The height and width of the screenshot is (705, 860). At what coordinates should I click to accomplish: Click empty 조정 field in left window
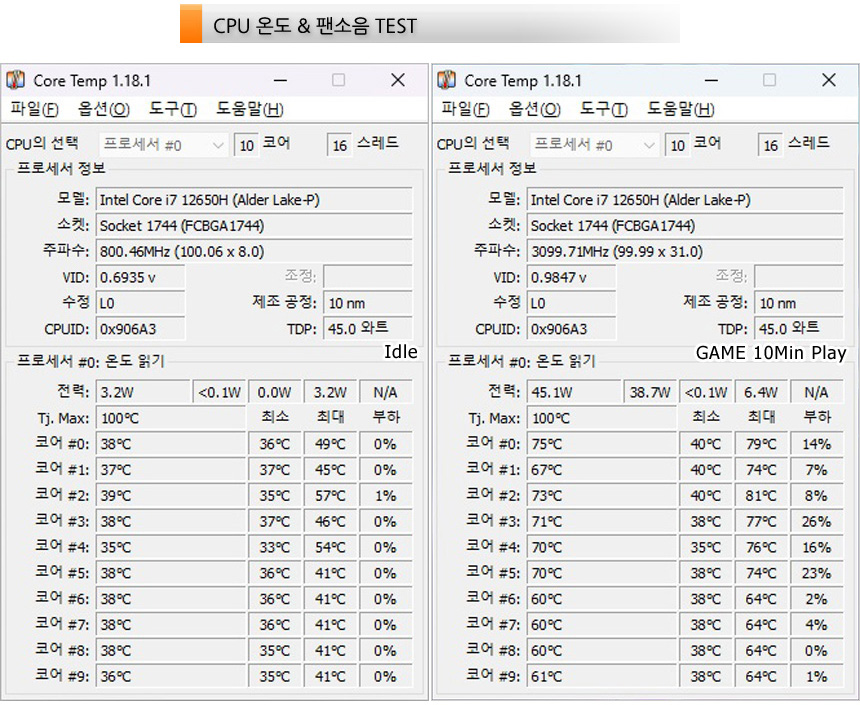pos(367,277)
